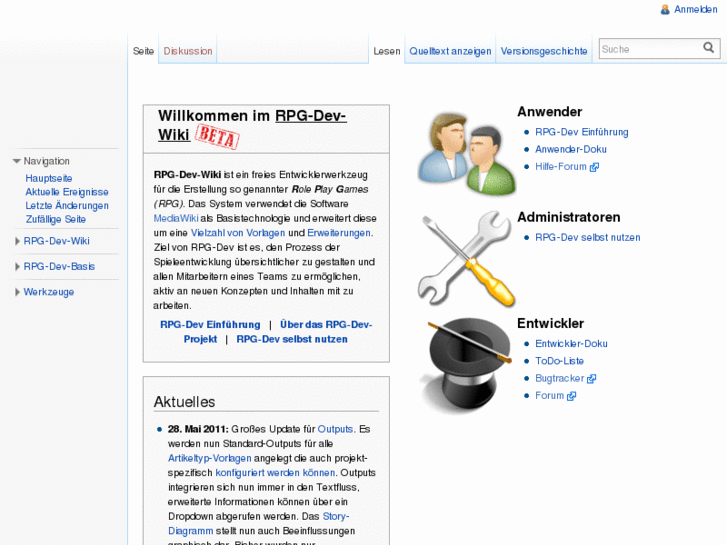This screenshot has height=545, width=727.
Task: Expand the RPG-Dev-Basis sidebar section
Action: coord(17,267)
